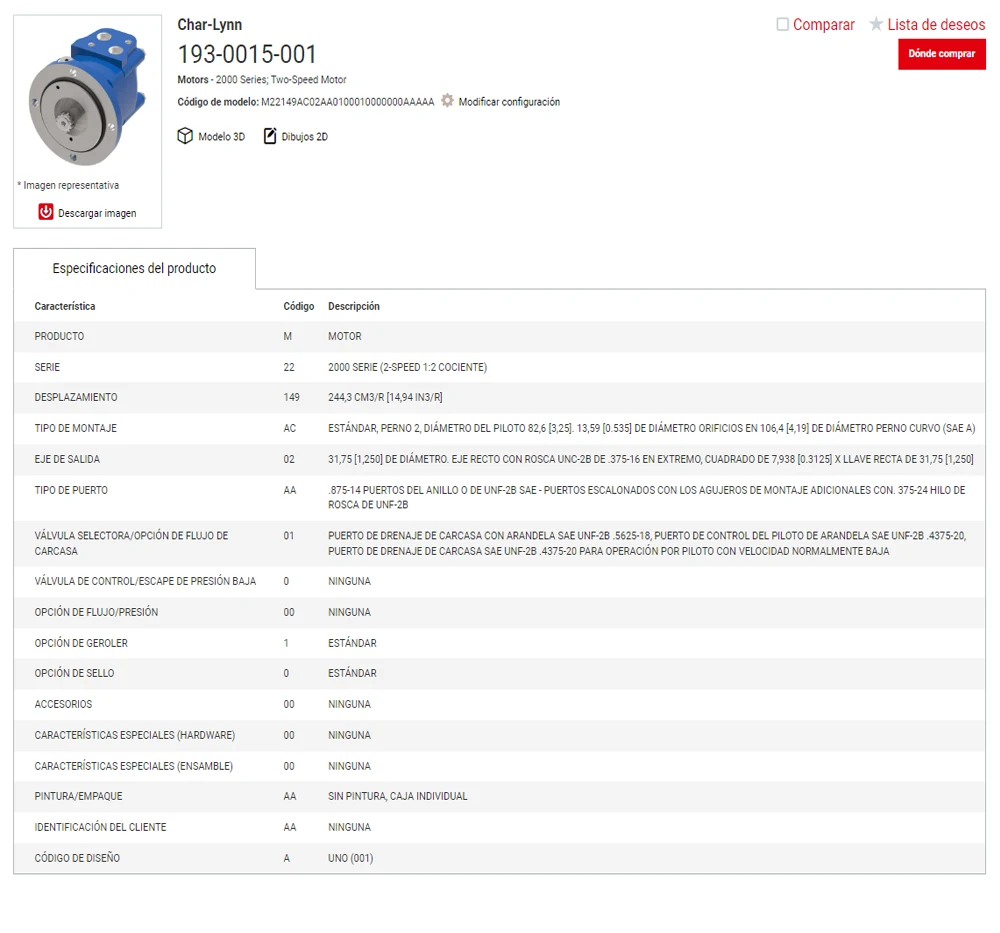Click ESTÁNDAR in OPCIÓN DE GEROLER row
The image size is (1000, 933).
click(352, 643)
